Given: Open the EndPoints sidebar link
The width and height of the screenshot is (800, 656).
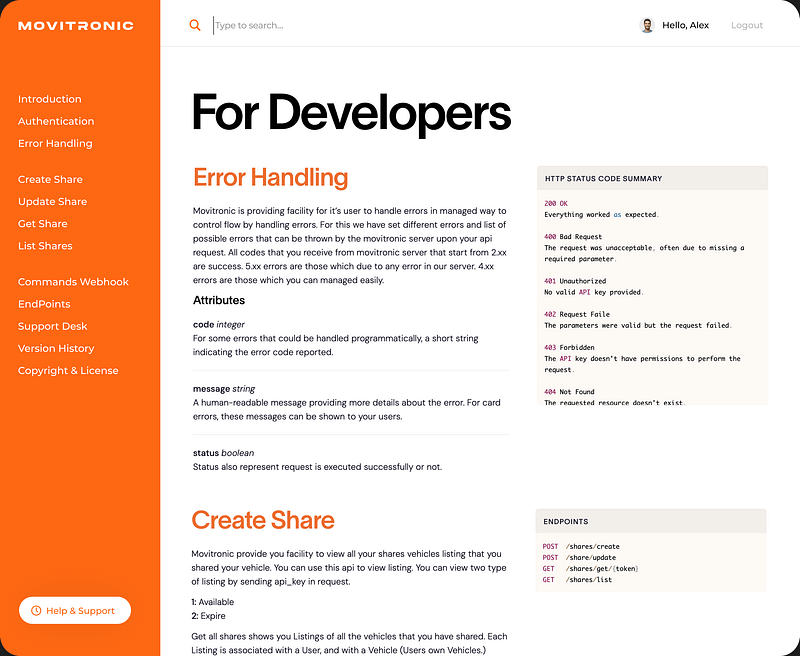Looking at the screenshot, I should [44, 304].
